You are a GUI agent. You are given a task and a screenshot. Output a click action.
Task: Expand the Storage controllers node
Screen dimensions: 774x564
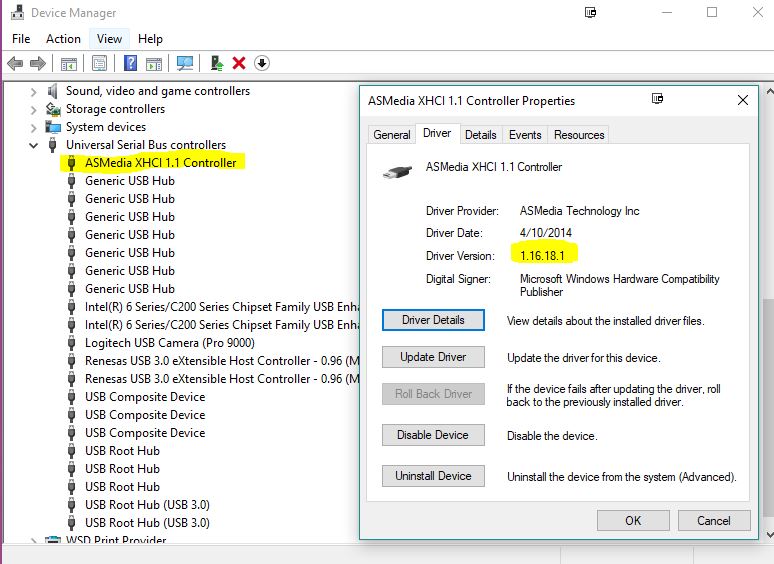(33, 110)
